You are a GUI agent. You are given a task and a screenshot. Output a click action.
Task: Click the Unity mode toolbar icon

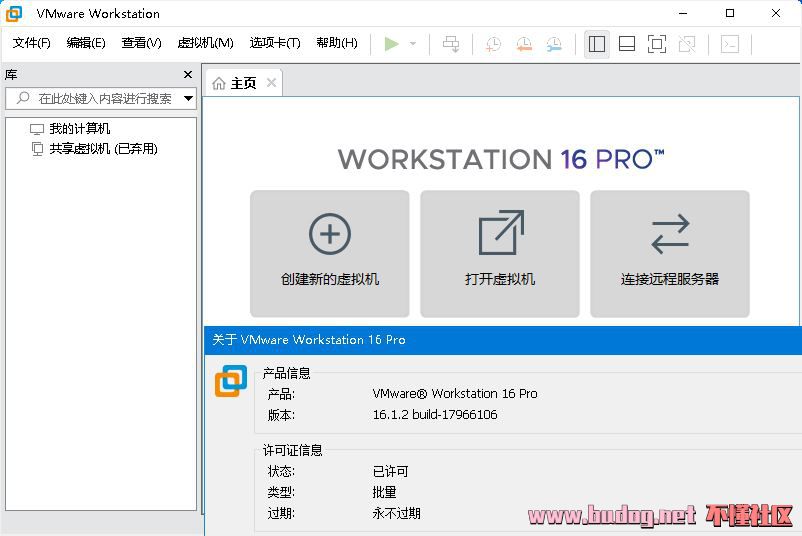687,44
